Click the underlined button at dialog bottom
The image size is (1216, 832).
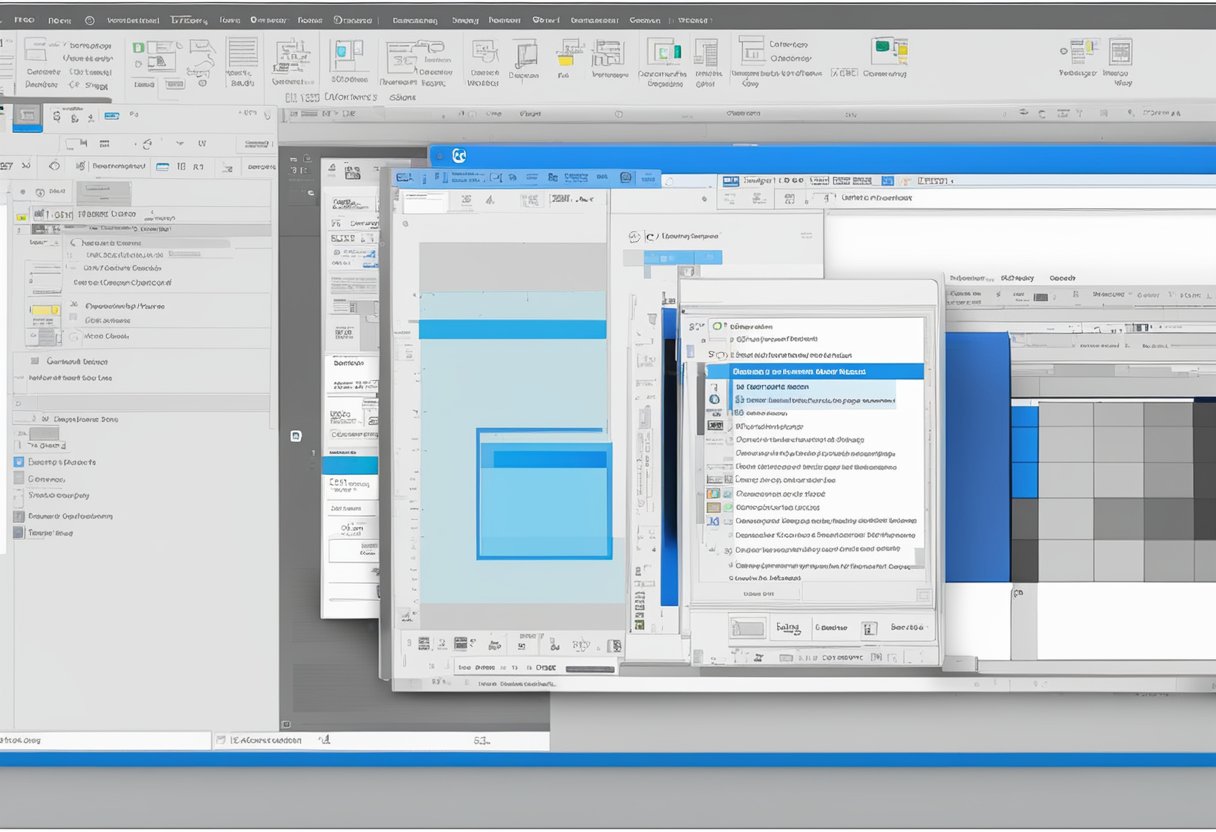click(788, 628)
